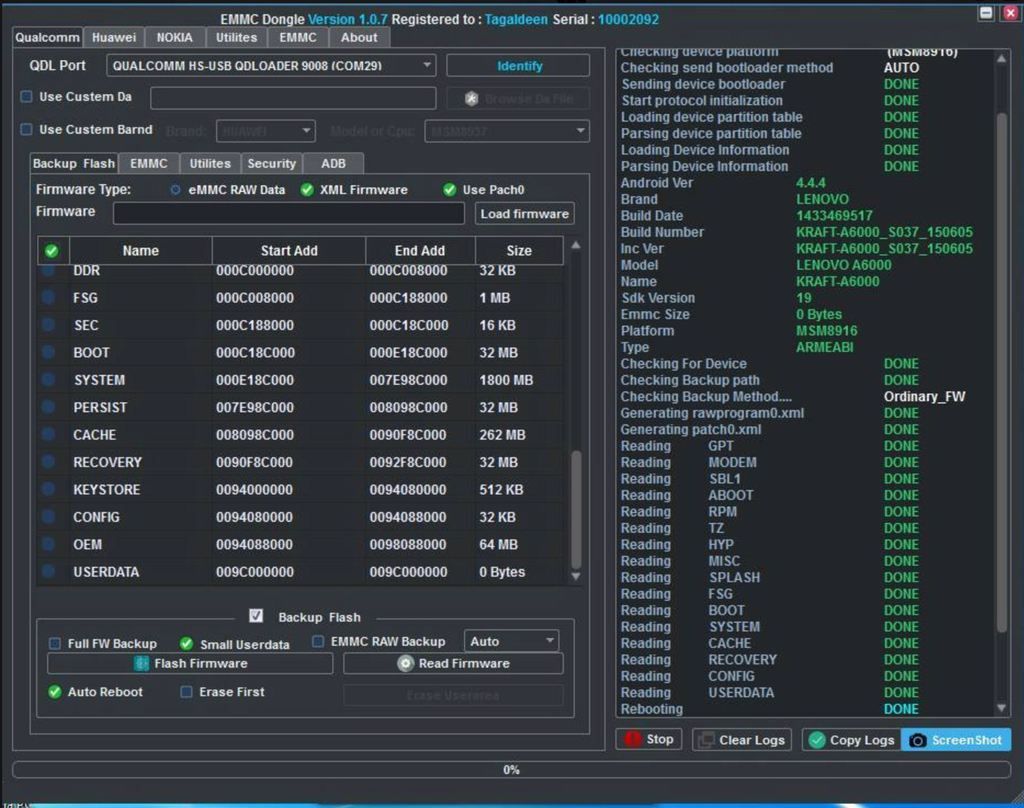Click the Stop button label

pos(660,739)
